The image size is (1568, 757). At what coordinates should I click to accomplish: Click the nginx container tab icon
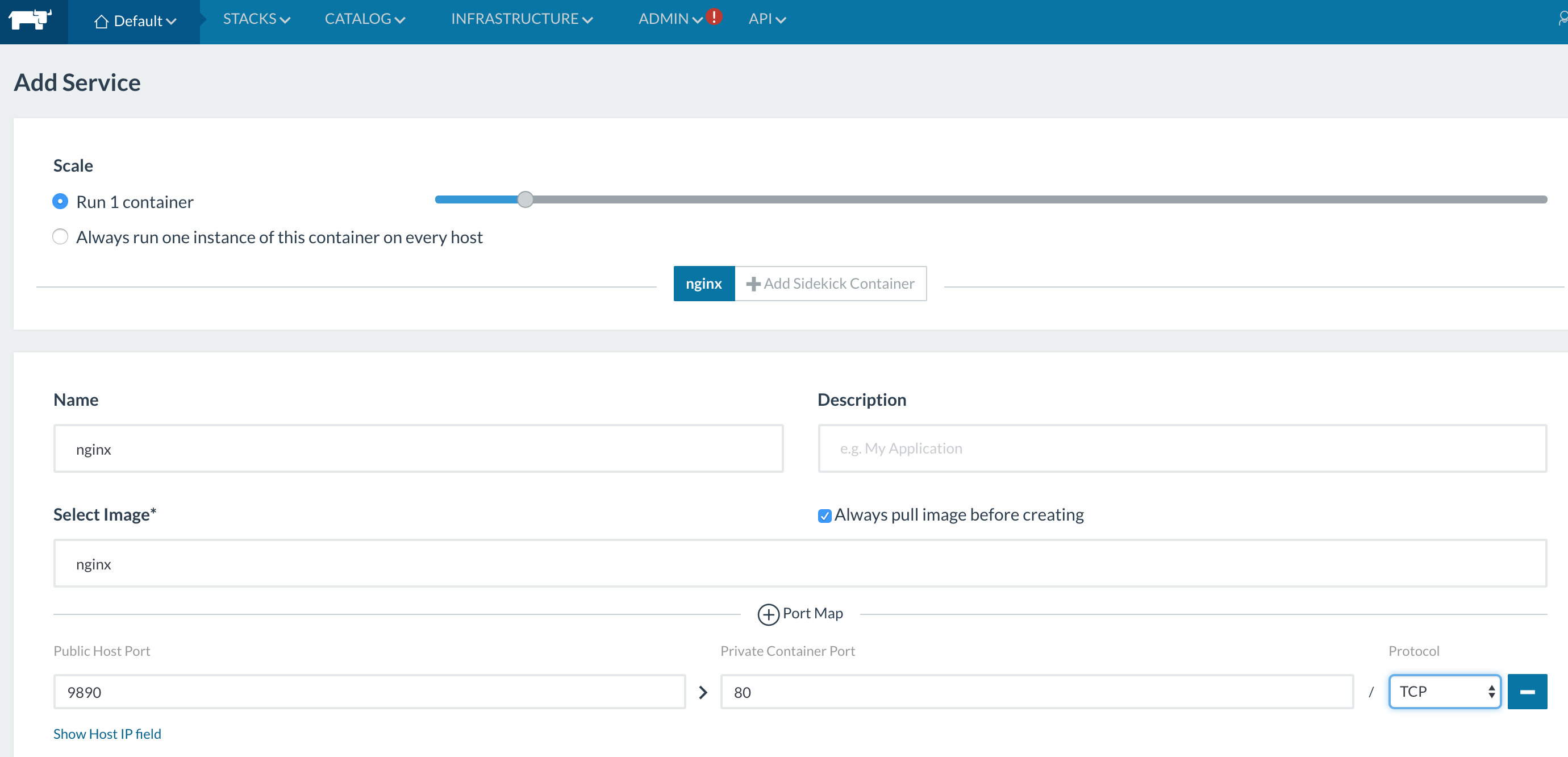click(704, 284)
